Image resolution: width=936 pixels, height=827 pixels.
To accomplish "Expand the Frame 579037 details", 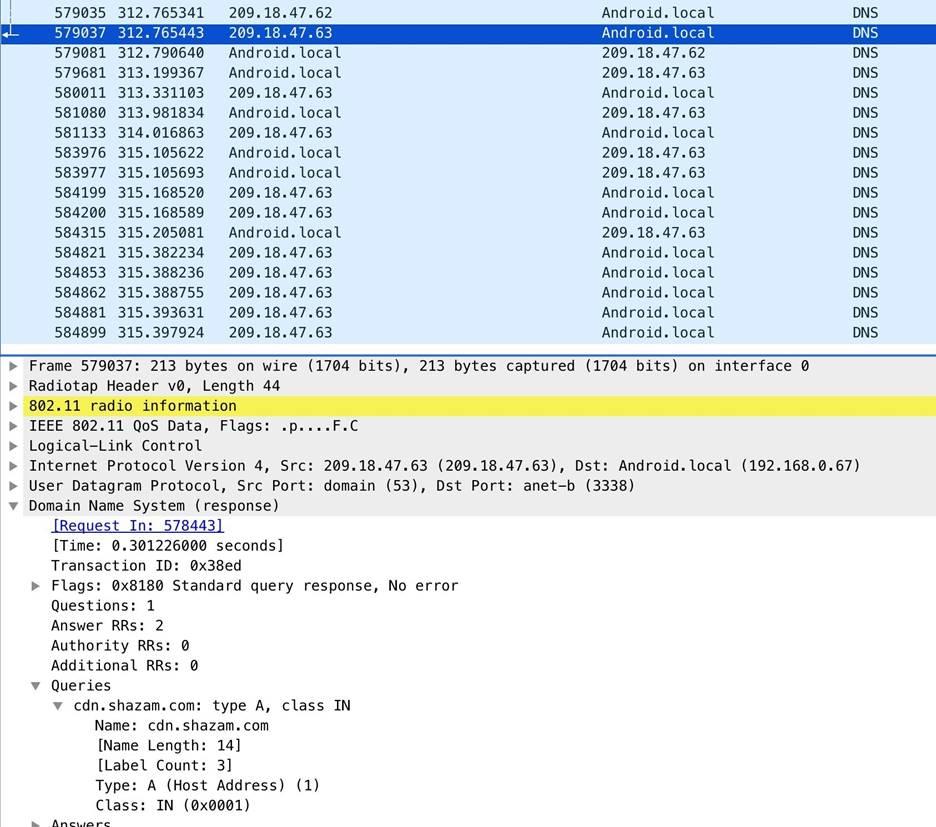I will point(13,366).
